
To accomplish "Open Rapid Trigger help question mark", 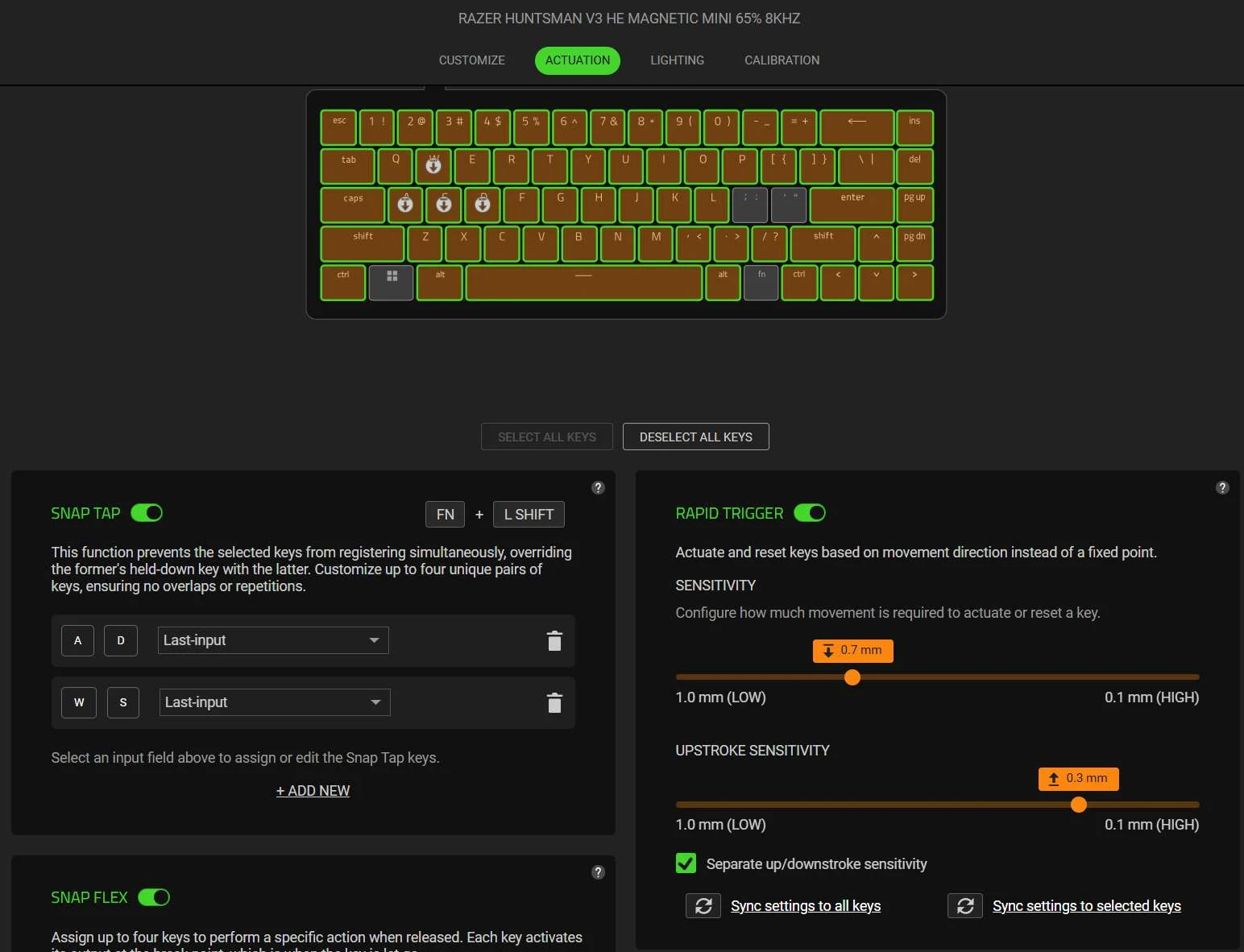I will tap(1222, 487).
